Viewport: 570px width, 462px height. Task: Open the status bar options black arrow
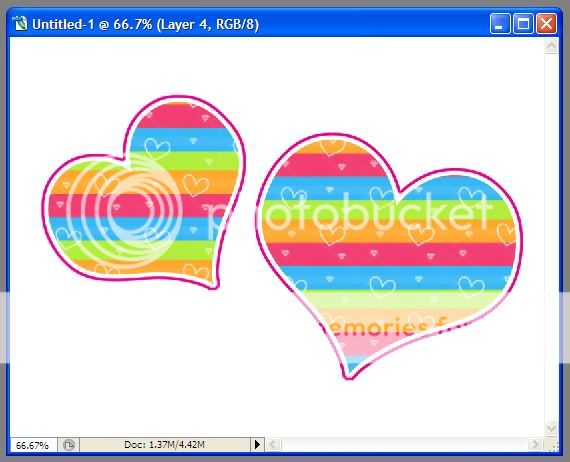(257, 444)
